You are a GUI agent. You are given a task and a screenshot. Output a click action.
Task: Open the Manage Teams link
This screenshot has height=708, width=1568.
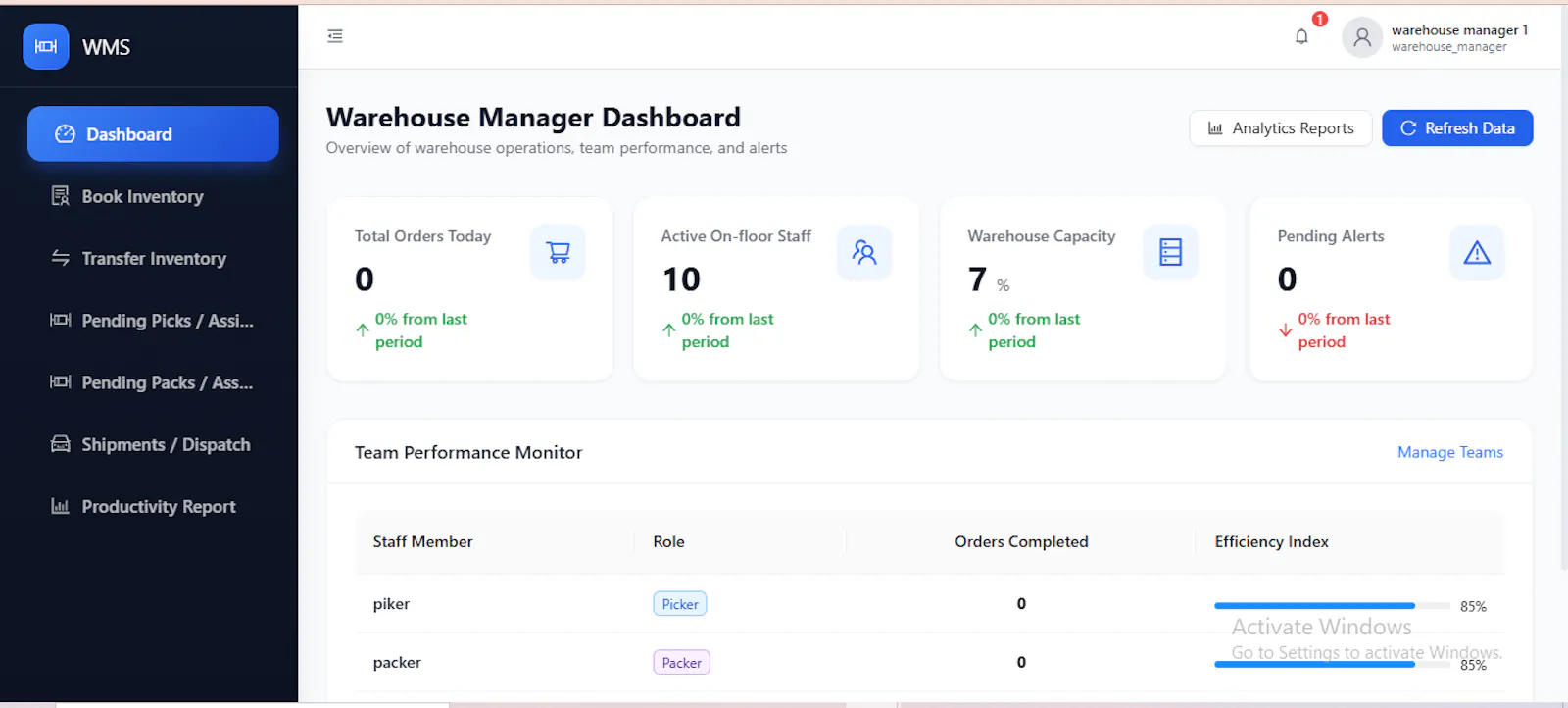click(1449, 452)
